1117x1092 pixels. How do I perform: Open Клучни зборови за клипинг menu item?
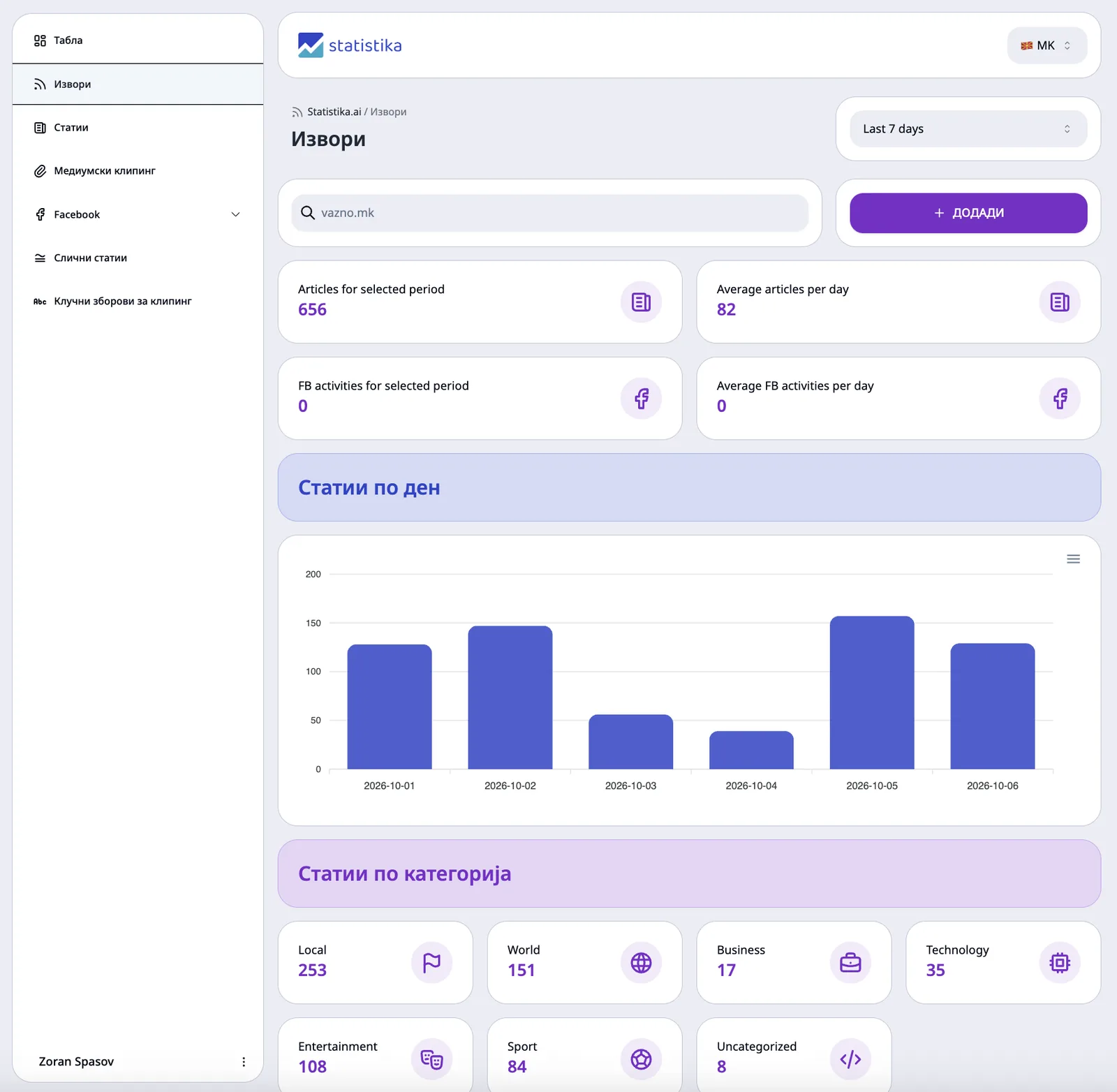click(x=138, y=302)
